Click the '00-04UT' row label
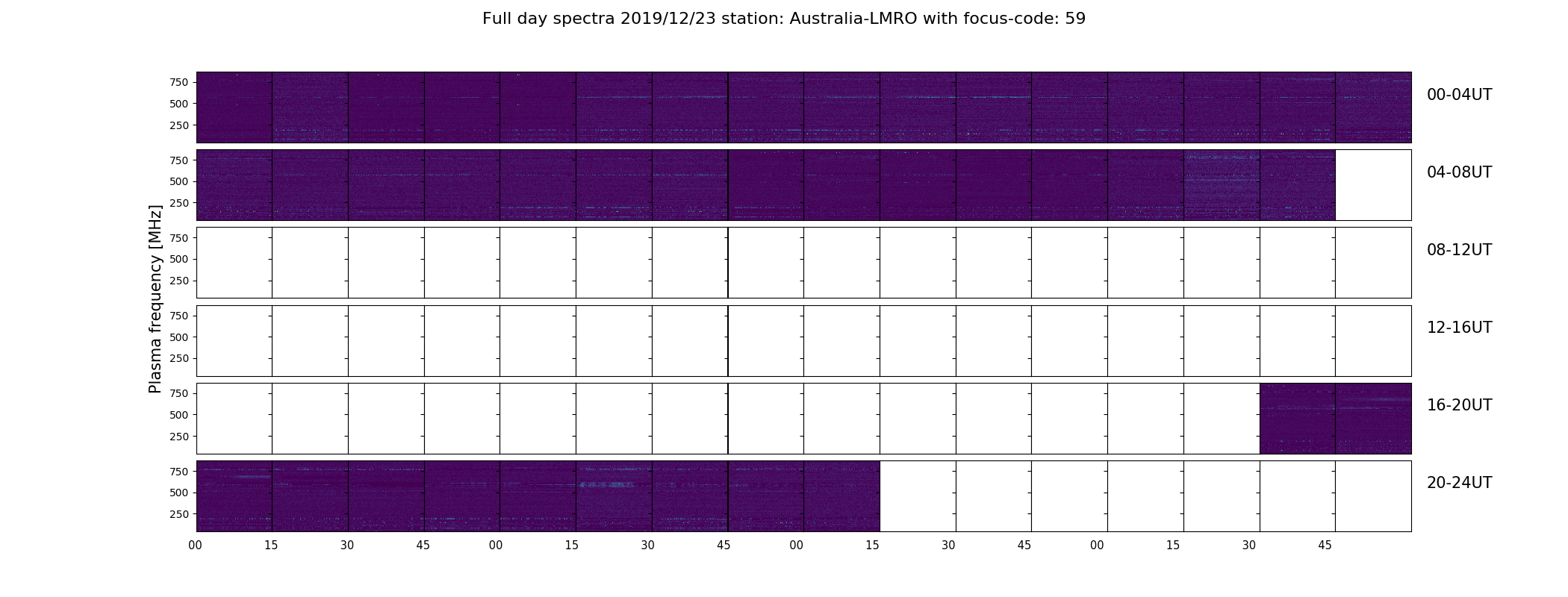1568x597 pixels. [1459, 95]
